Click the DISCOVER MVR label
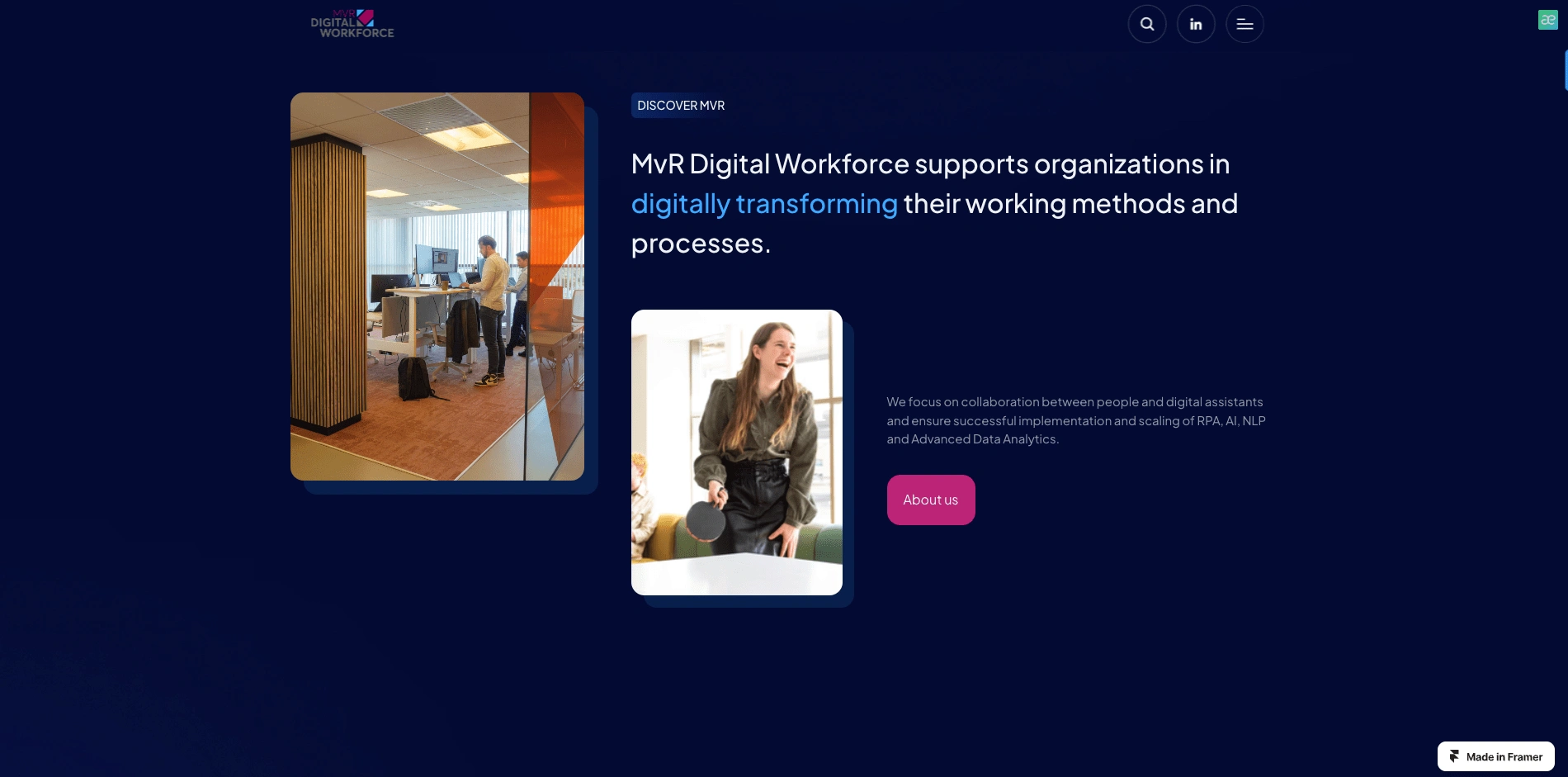 (x=681, y=106)
